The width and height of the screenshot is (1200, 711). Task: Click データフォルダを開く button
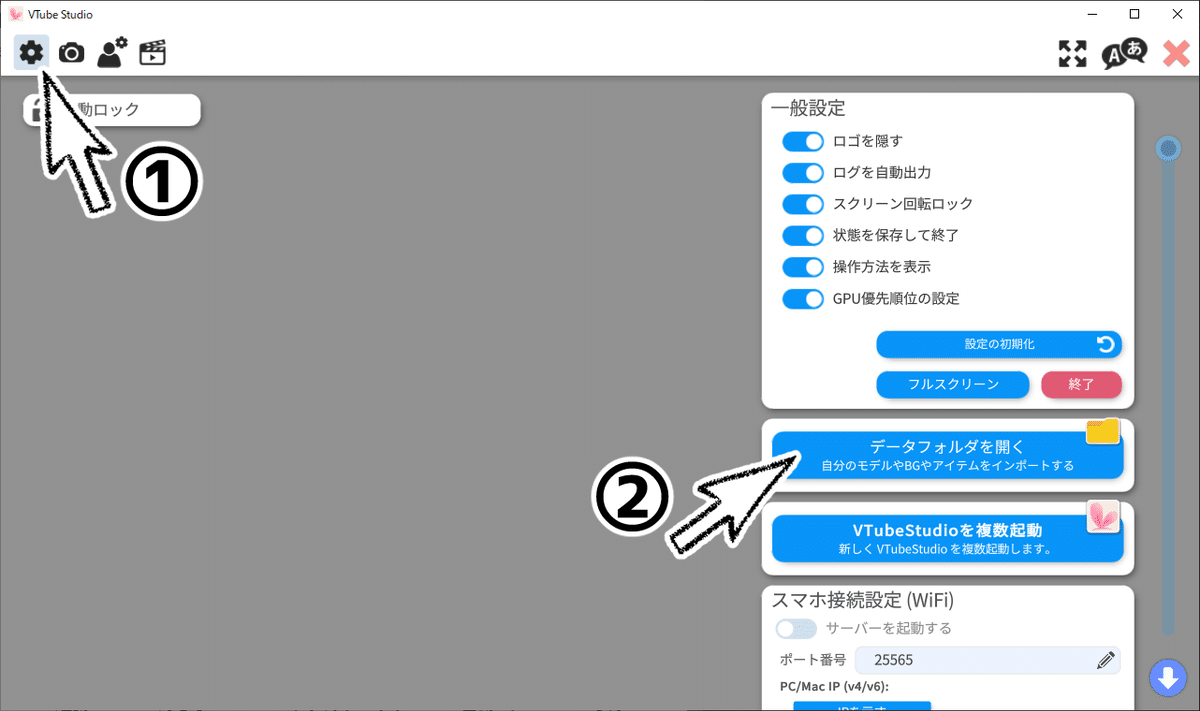[x=948, y=455]
